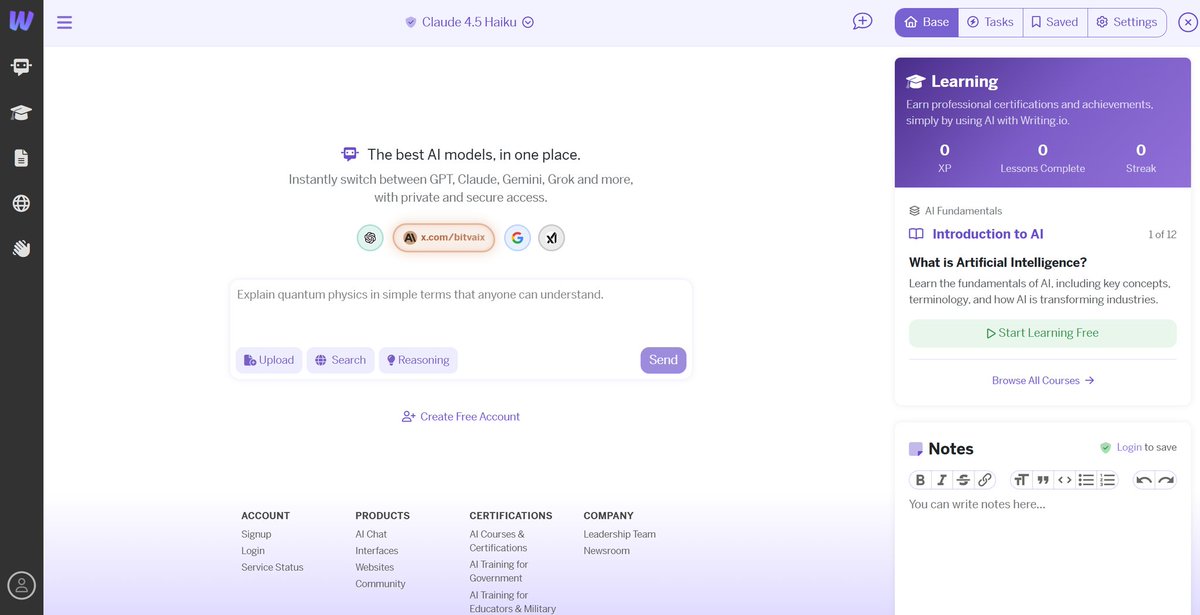
Task: Open the Community footer link
Action: click(381, 584)
